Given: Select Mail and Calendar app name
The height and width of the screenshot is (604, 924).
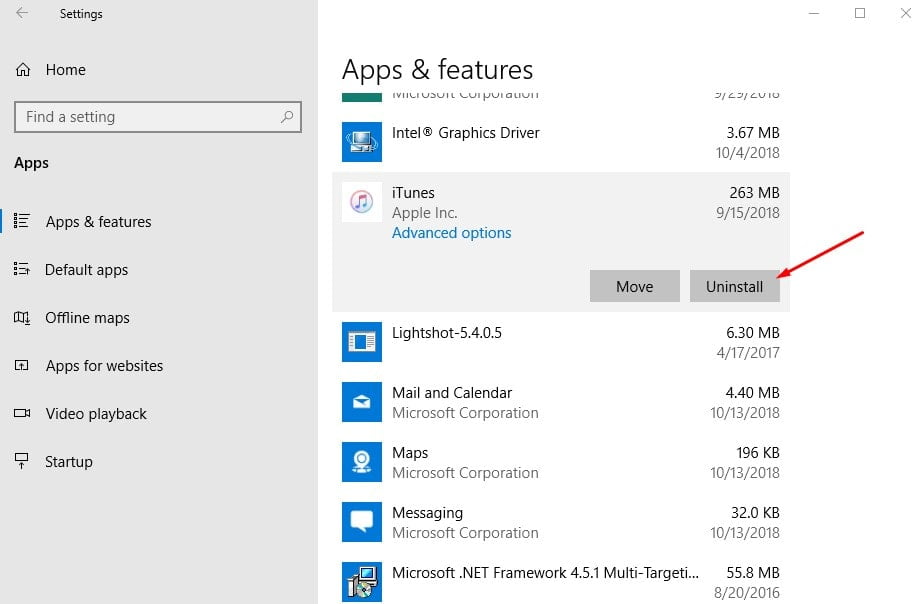Looking at the screenshot, I should point(452,393).
